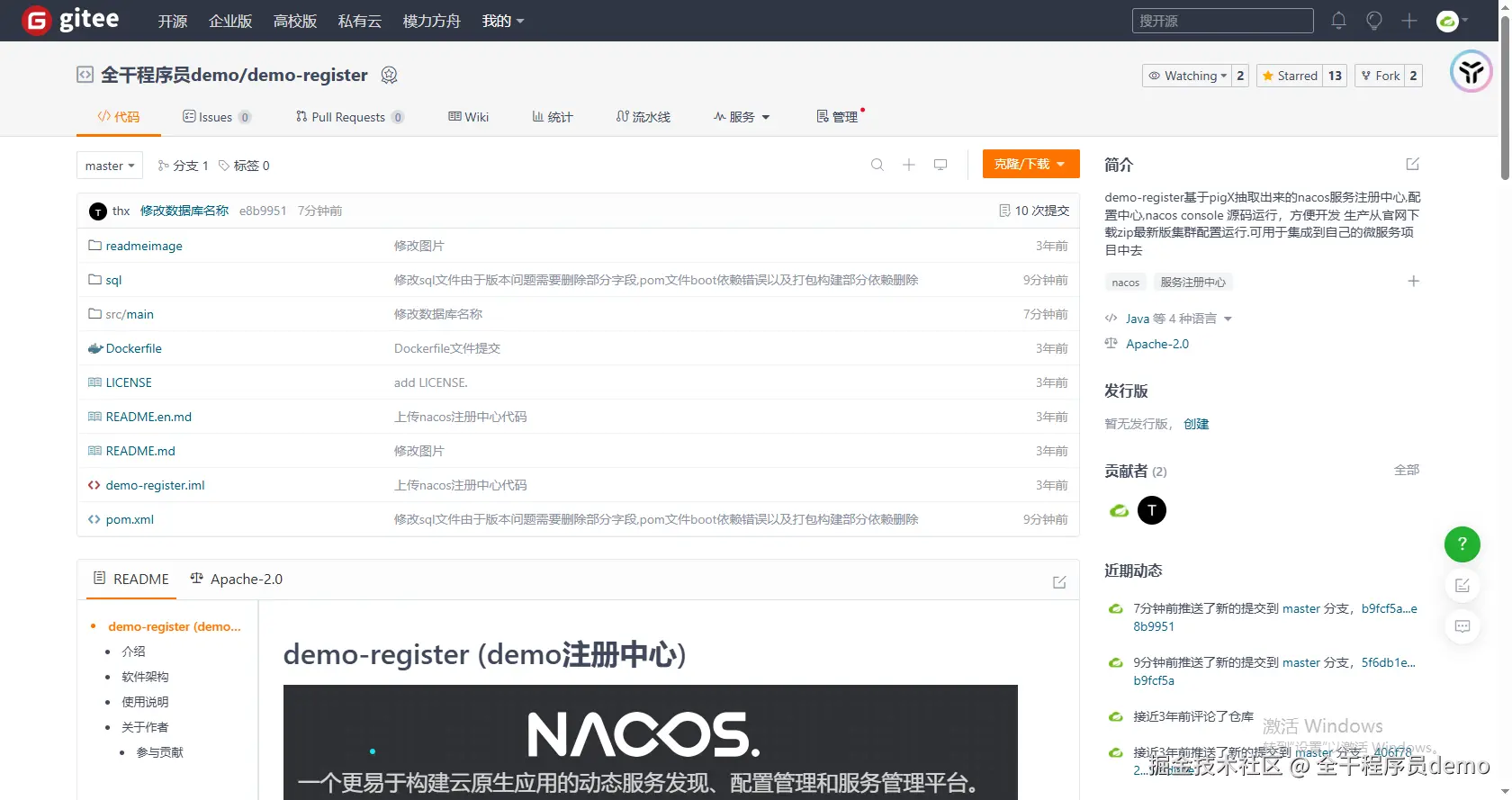Open README.en.md file
The image size is (1512, 800).
click(148, 417)
